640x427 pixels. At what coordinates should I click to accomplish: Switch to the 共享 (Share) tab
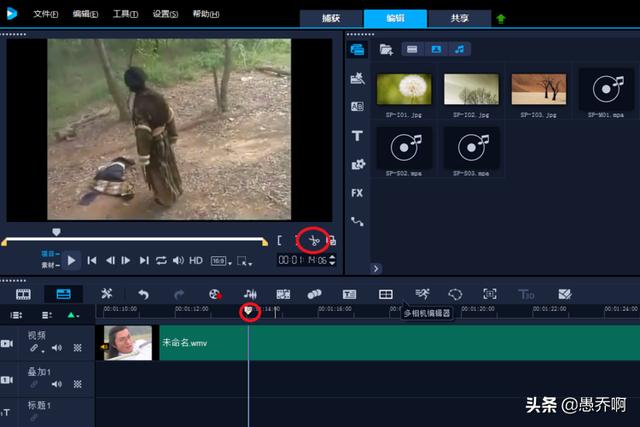460,18
